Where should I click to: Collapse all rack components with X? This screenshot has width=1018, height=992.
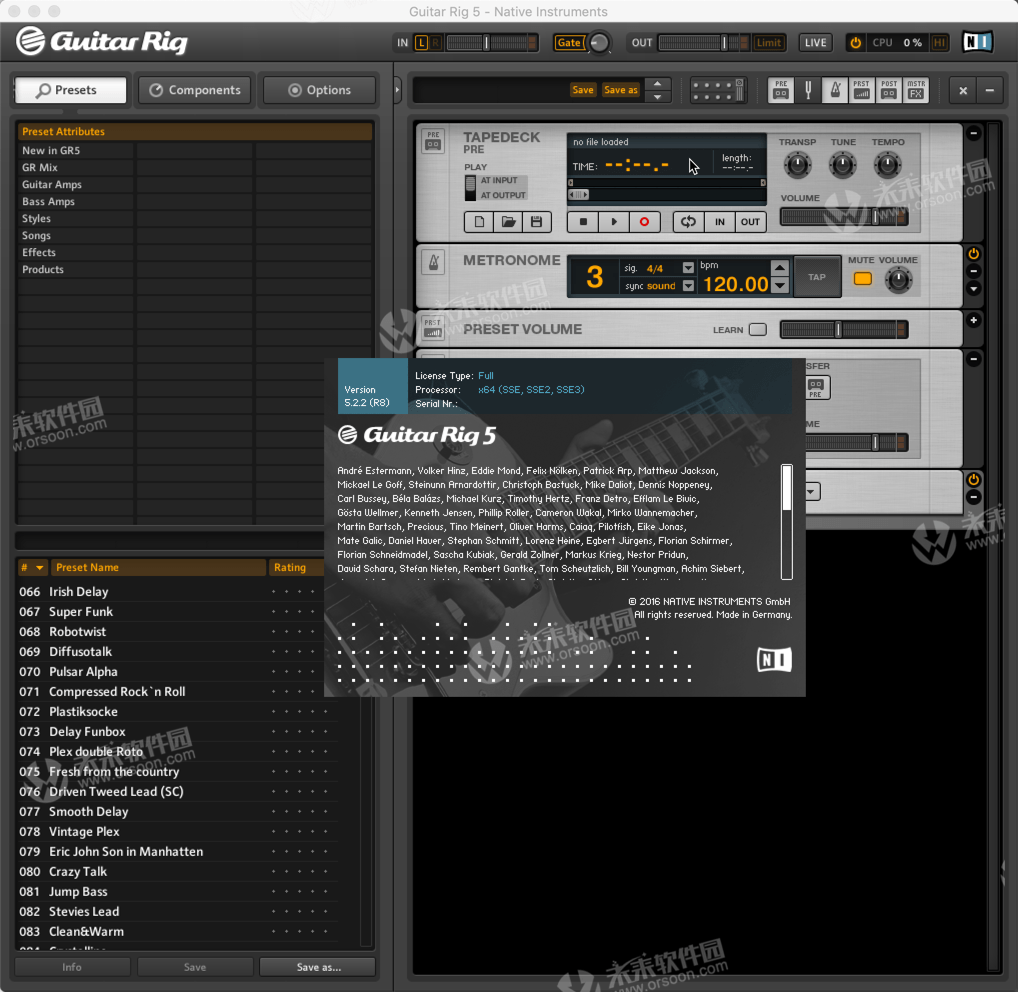(x=963, y=91)
